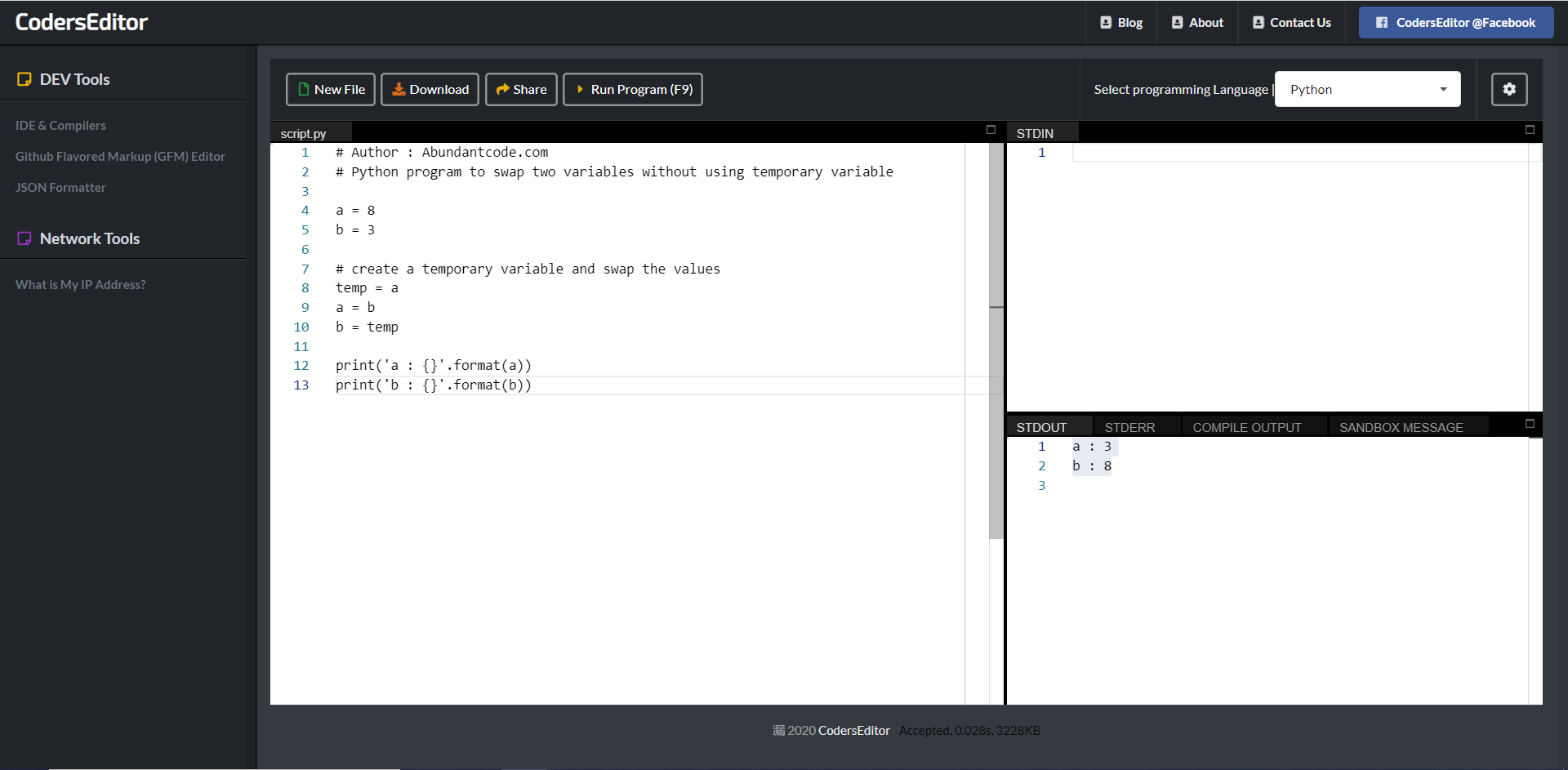Click the New File document icon
Image resolution: width=1568 pixels, height=770 pixels.
(x=303, y=89)
